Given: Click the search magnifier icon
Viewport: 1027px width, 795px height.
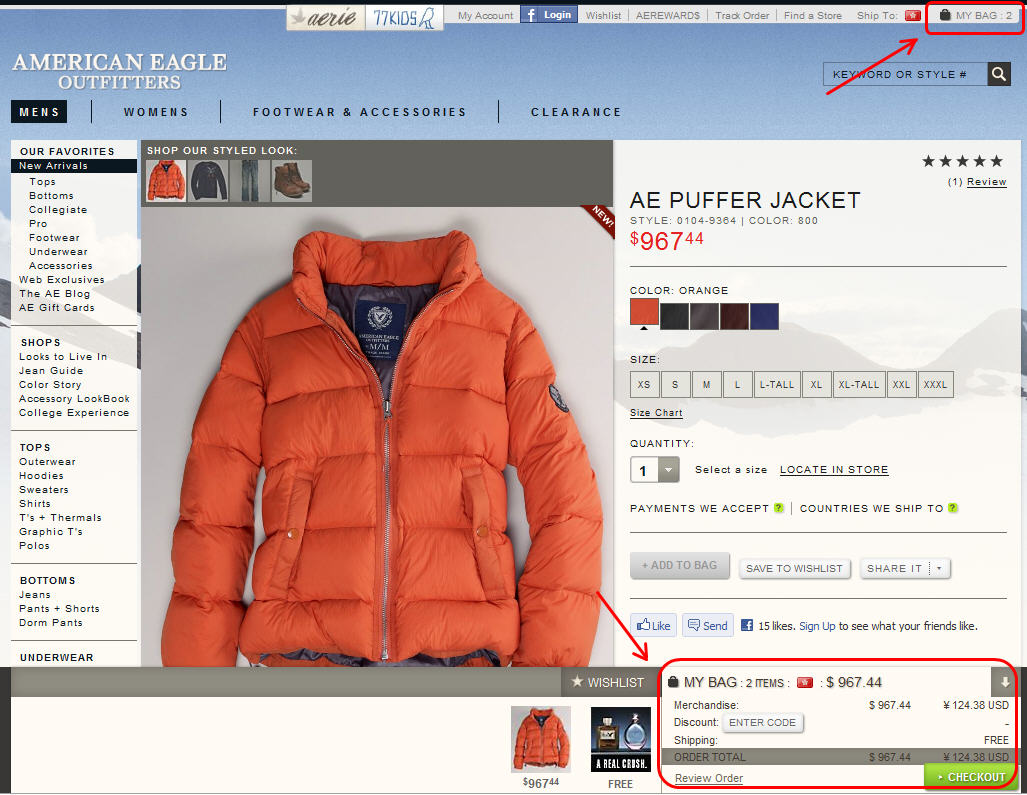Looking at the screenshot, I should point(998,74).
